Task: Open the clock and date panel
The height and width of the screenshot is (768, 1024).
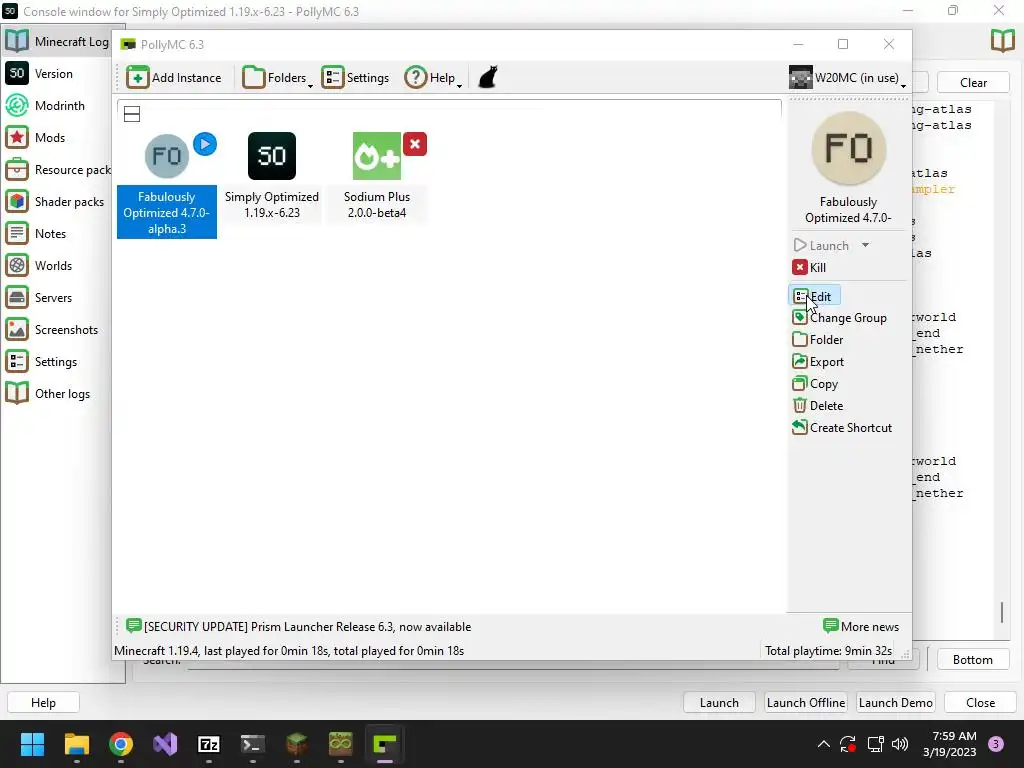Action: click(x=949, y=744)
